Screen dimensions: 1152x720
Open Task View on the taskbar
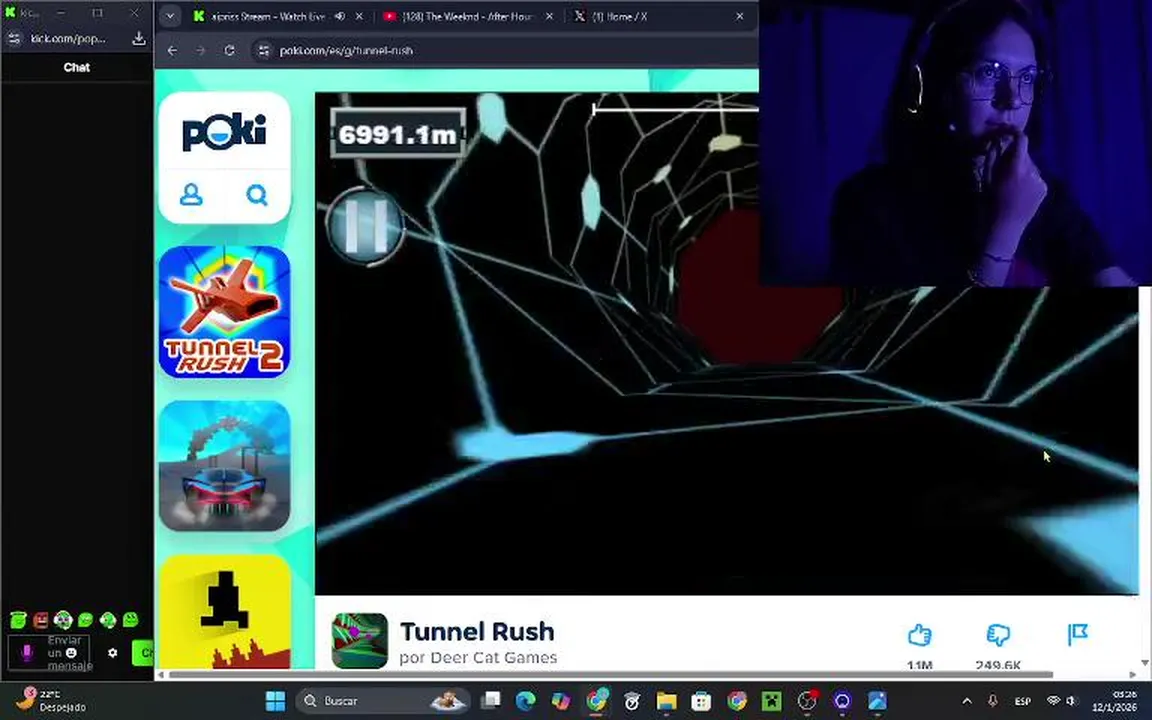[x=491, y=701]
